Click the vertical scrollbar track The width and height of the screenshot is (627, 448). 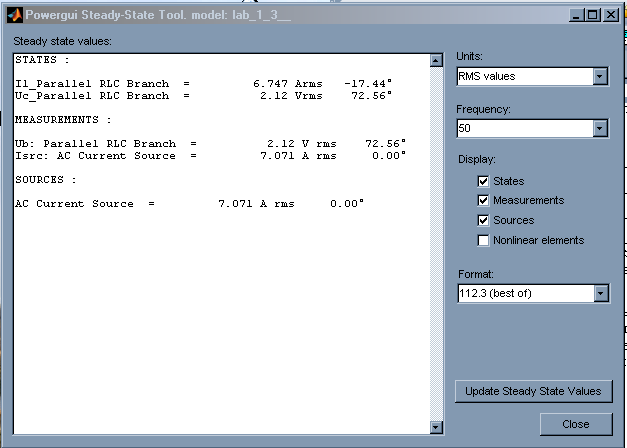pos(436,244)
